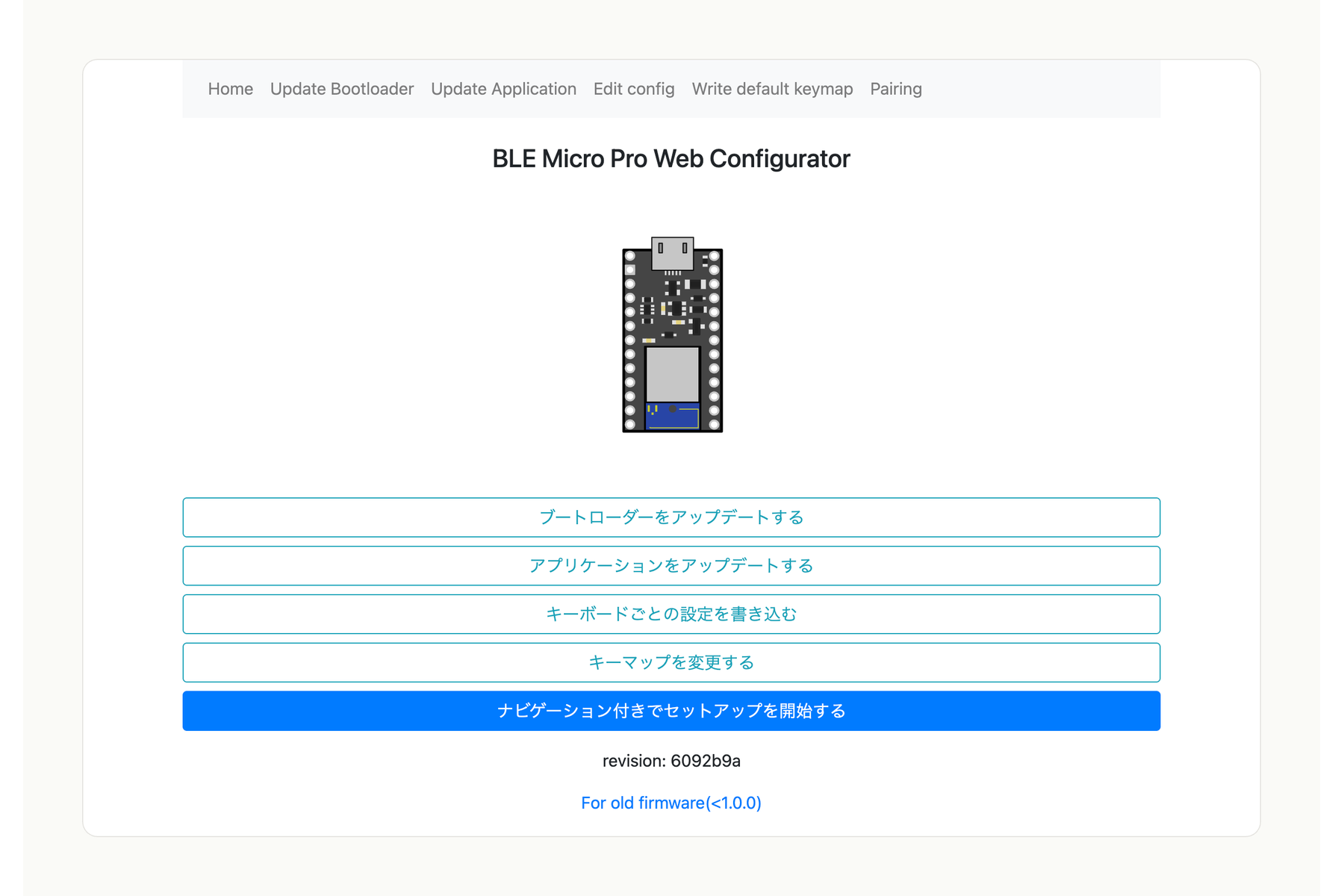This screenshot has width=1344, height=896.
Task: Click the revision: 6092b9a text
Action: point(671,761)
